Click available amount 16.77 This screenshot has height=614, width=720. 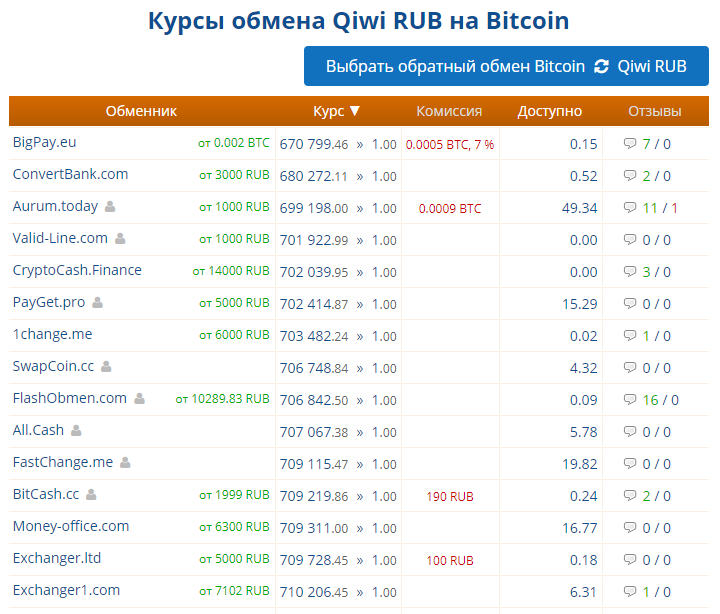click(x=579, y=528)
